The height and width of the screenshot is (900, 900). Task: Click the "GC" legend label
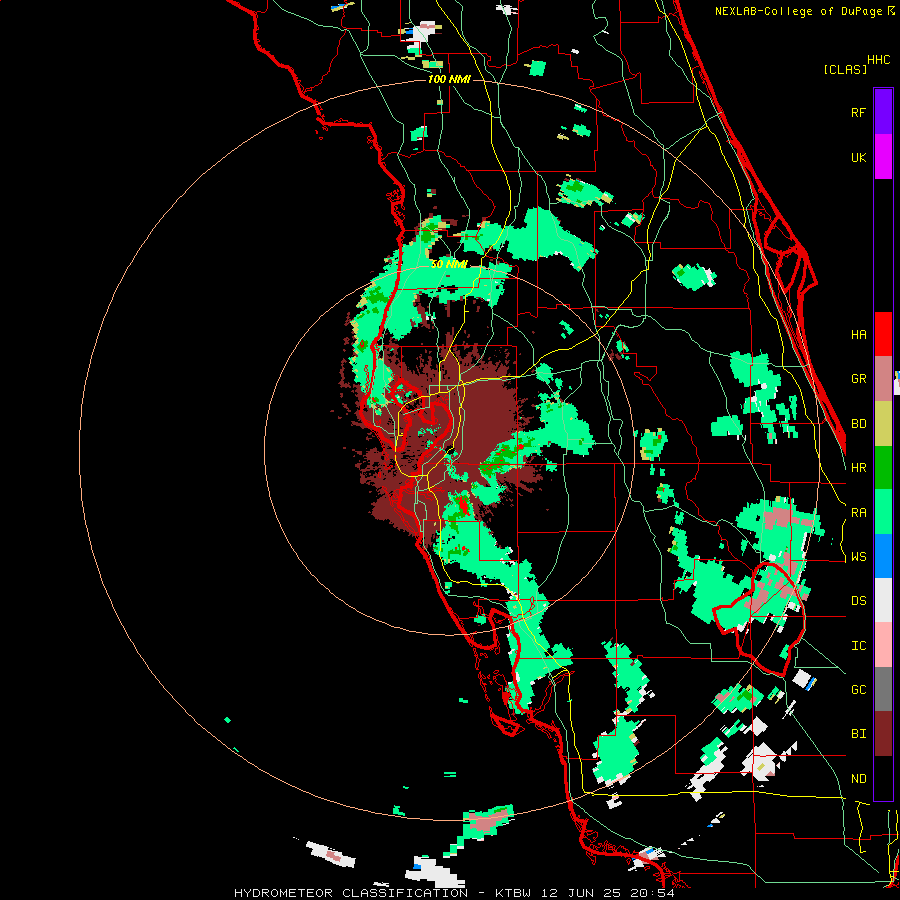858,690
